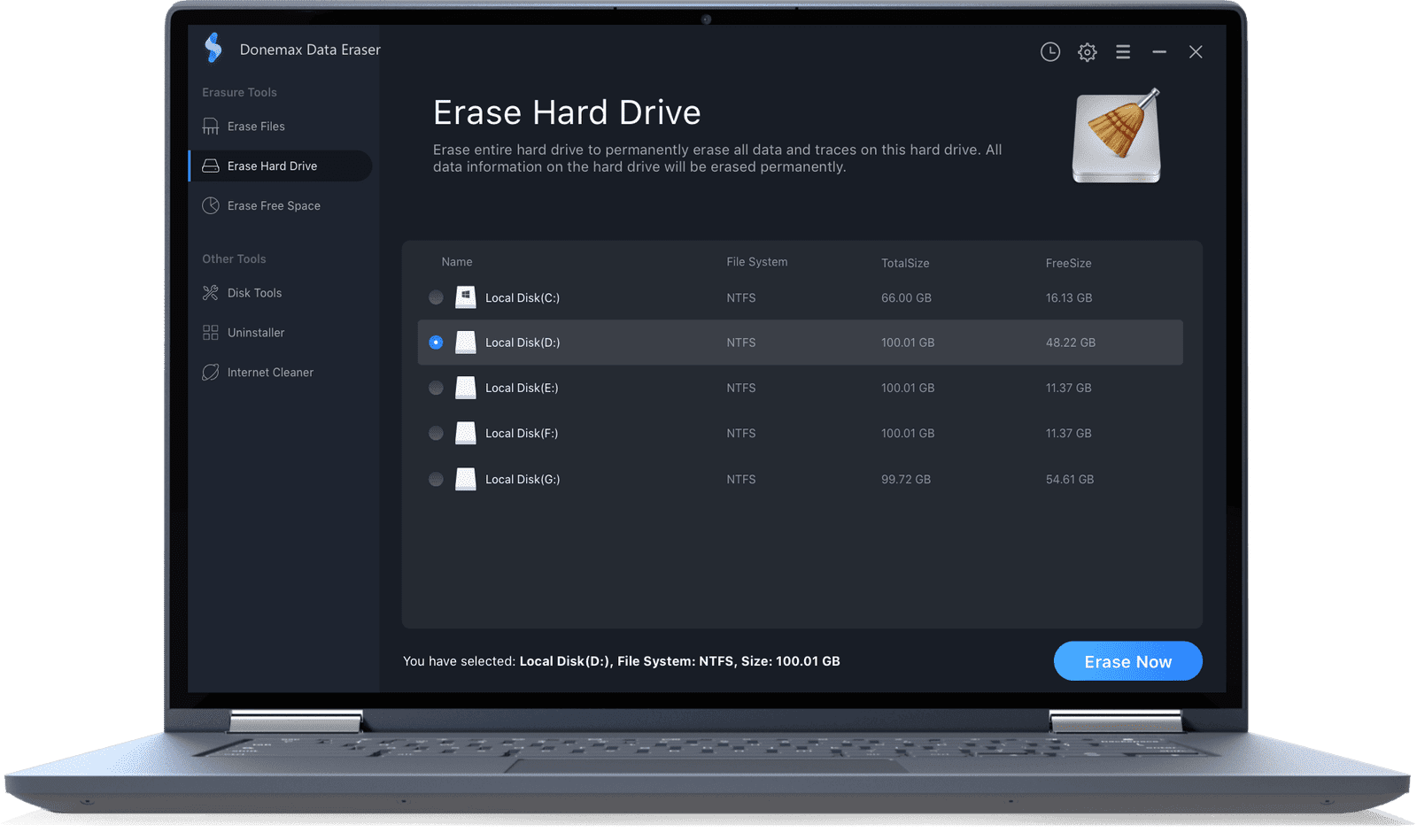Viewport: 1417px width, 840px height.
Task: Click the Local Disk(C:) Windows drive icon
Action: 465,297
